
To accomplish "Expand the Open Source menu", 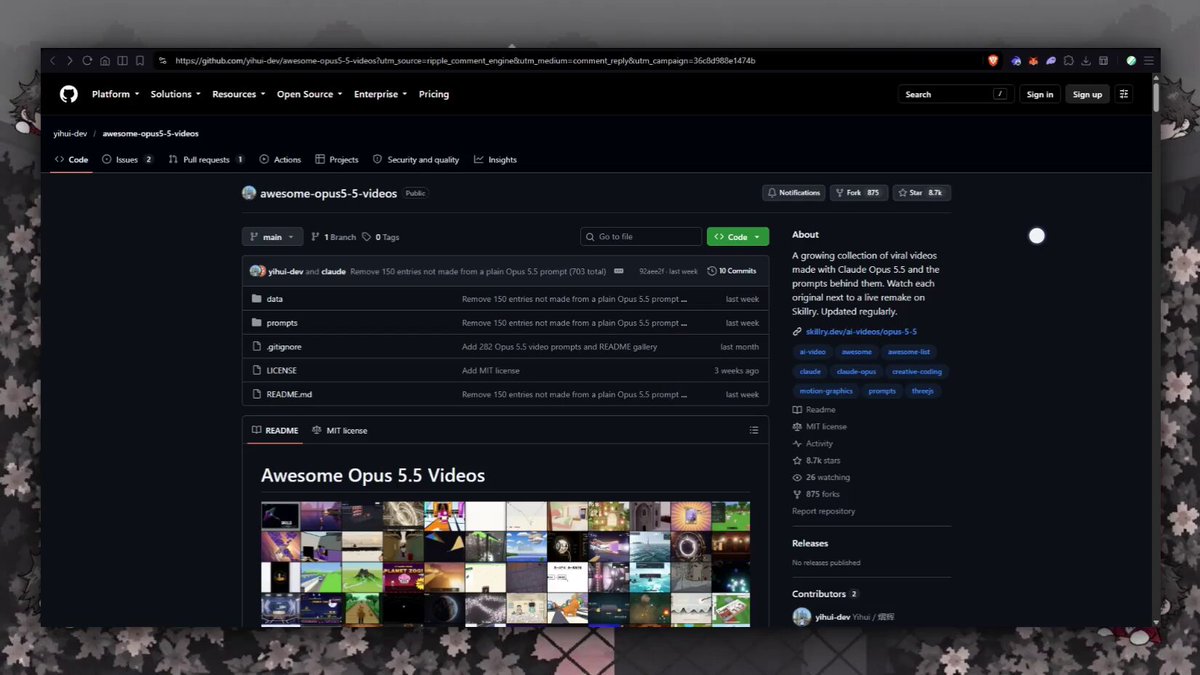I will [309, 94].
